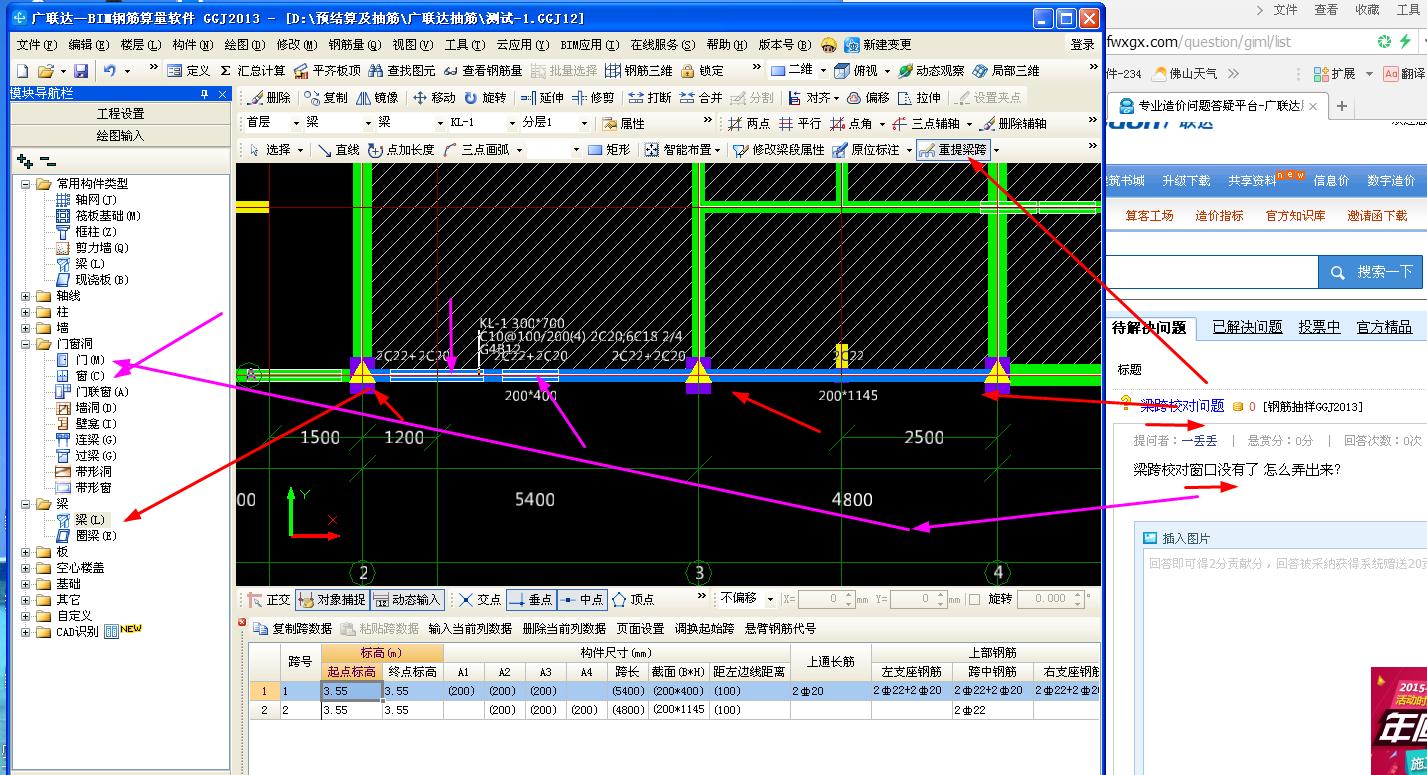Viewport: 1427px width, 775px height.
Task: Select the 旋转 (rotate) tool
Action: 485,97
